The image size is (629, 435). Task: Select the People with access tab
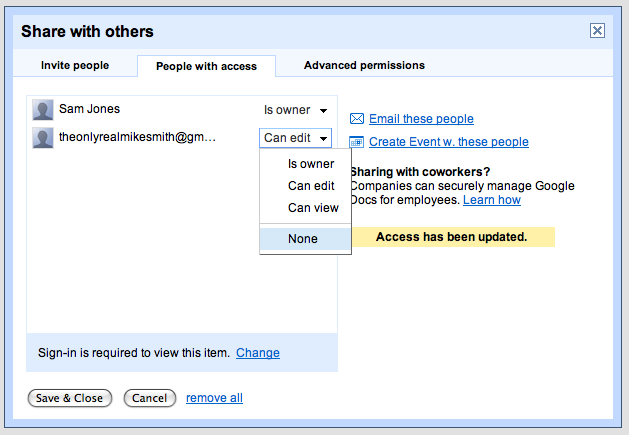click(207, 66)
